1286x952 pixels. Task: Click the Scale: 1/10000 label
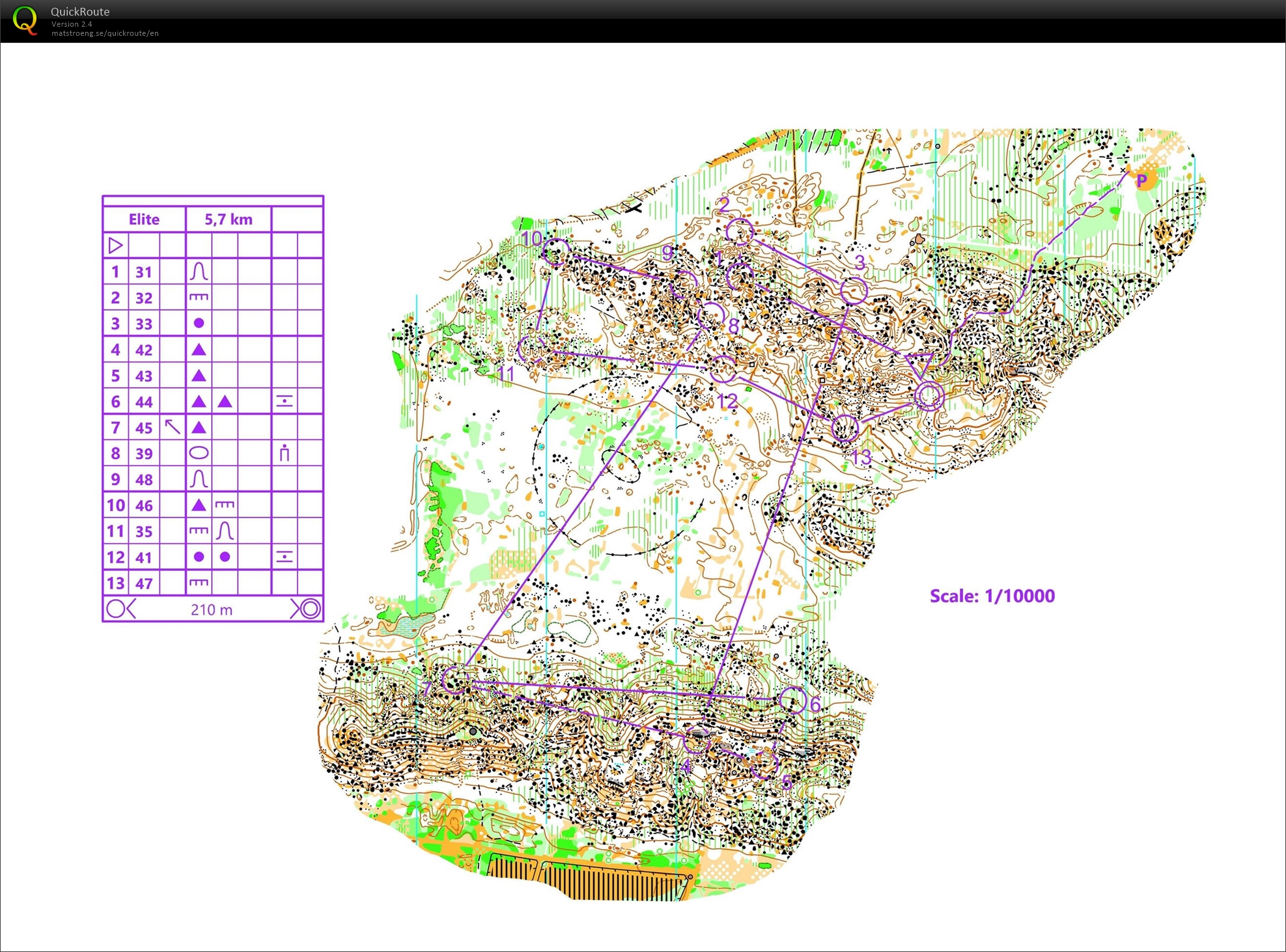(992, 596)
